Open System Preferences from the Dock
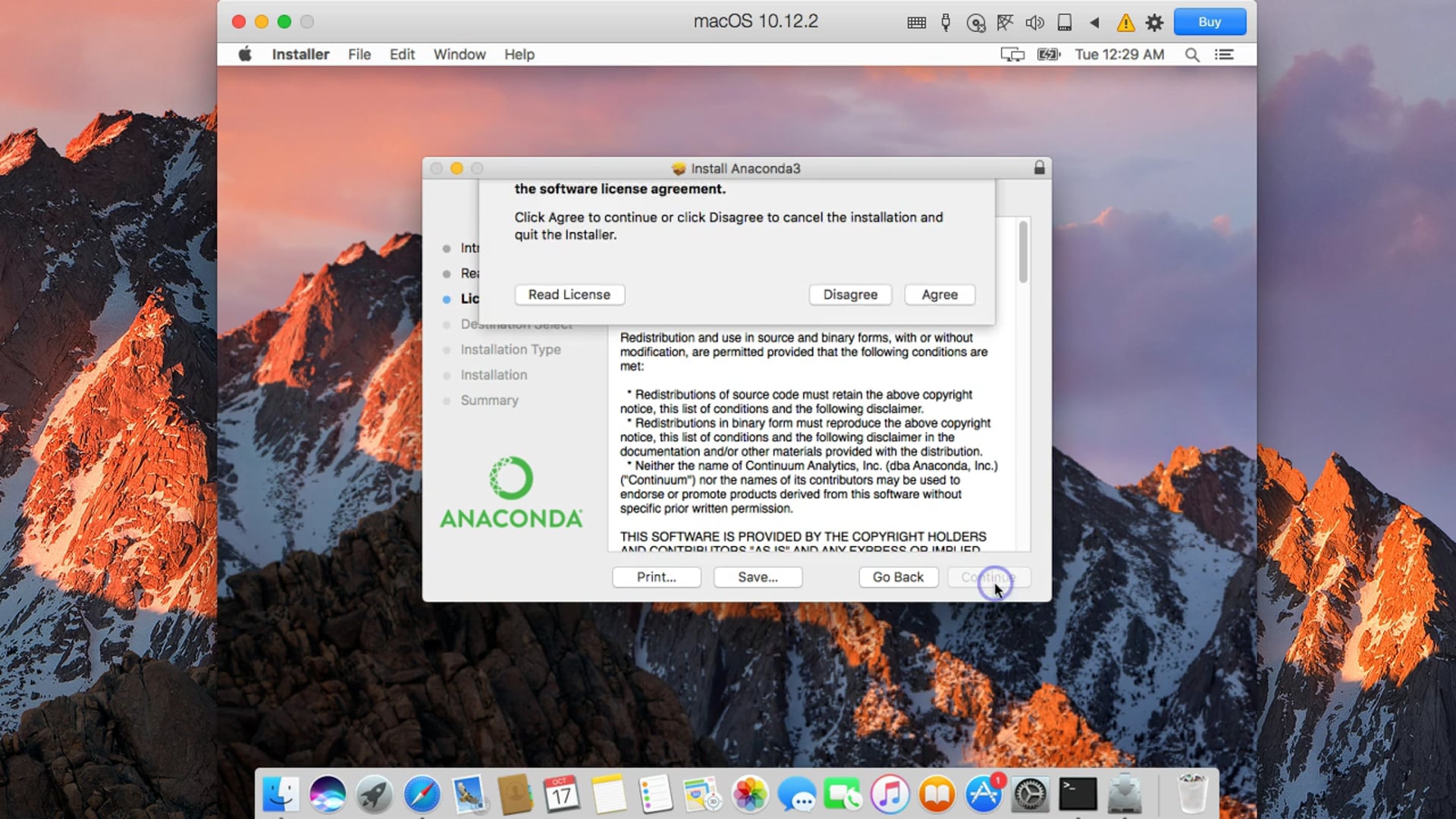Image resolution: width=1456 pixels, height=819 pixels. click(x=1031, y=795)
